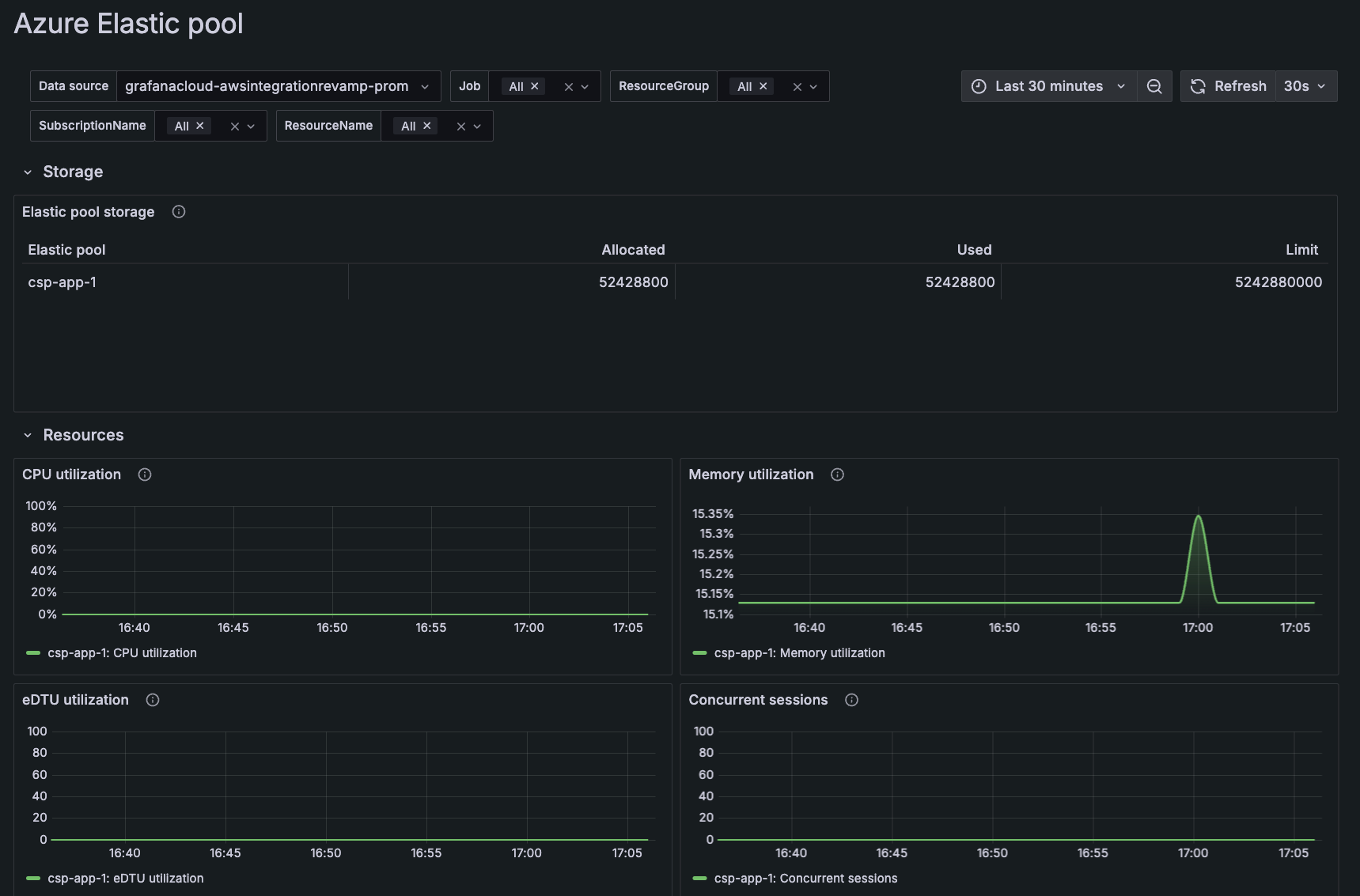The image size is (1360, 896).
Task: Toggle csp-app-1 eDTU utilization legend series
Action: click(125, 879)
